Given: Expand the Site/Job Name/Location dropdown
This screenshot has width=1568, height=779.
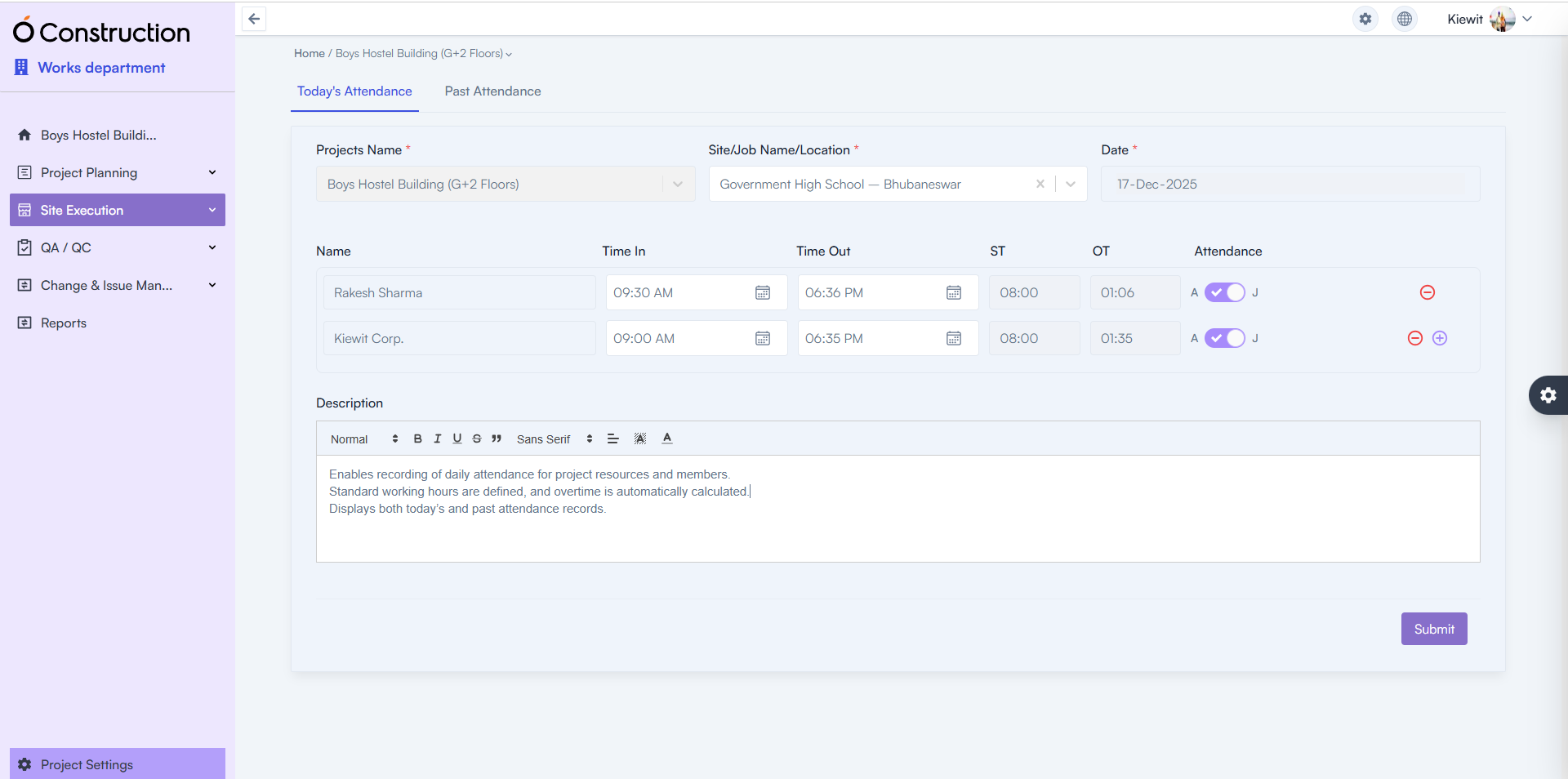Looking at the screenshot, I should coord(1071,184).
